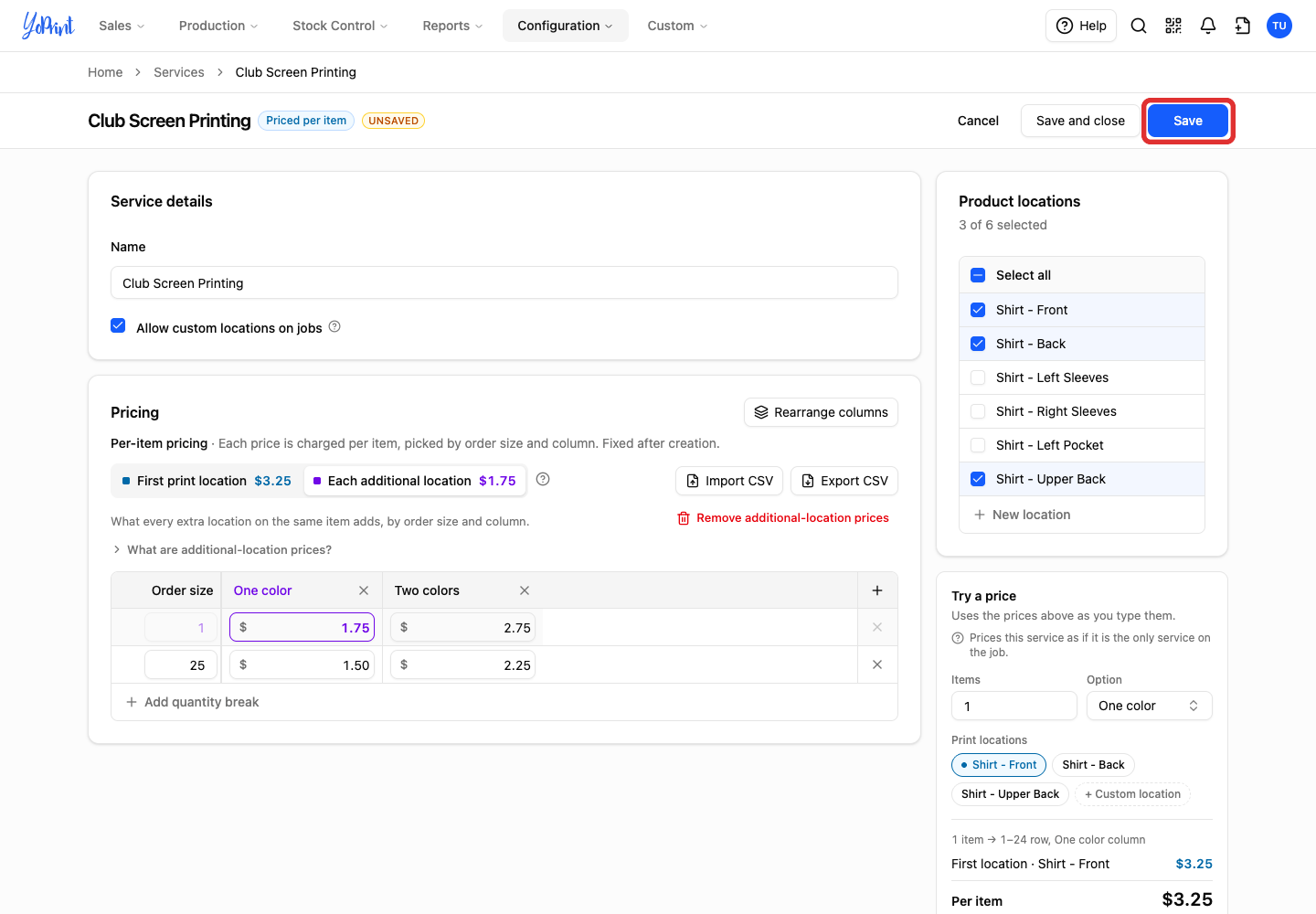Click Import CSV button
1316x914 pixels.
(729, 481)
